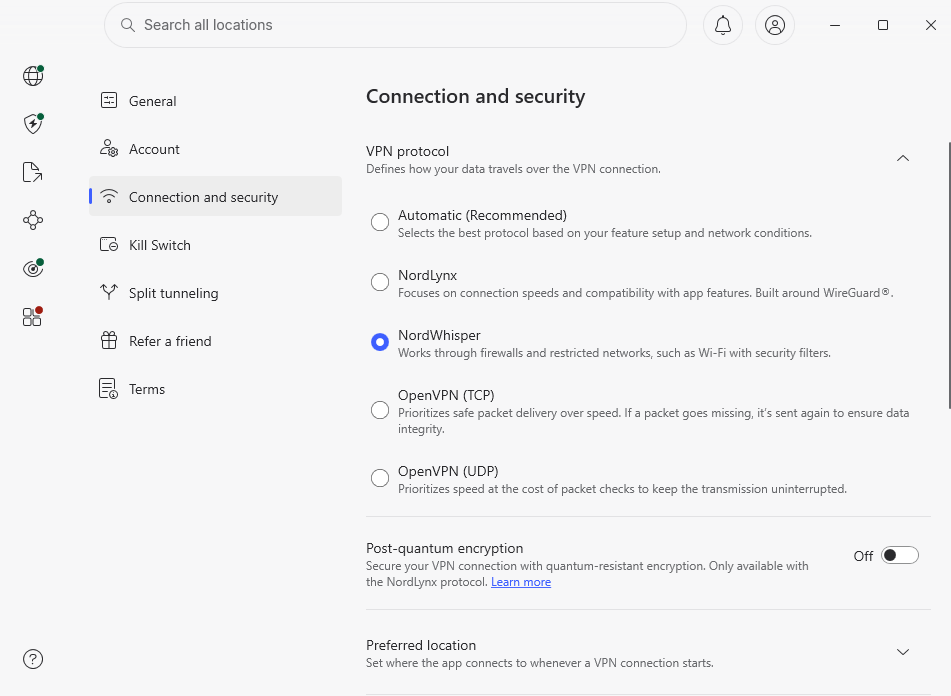Select the NordLynx protocol radio button

380,282
